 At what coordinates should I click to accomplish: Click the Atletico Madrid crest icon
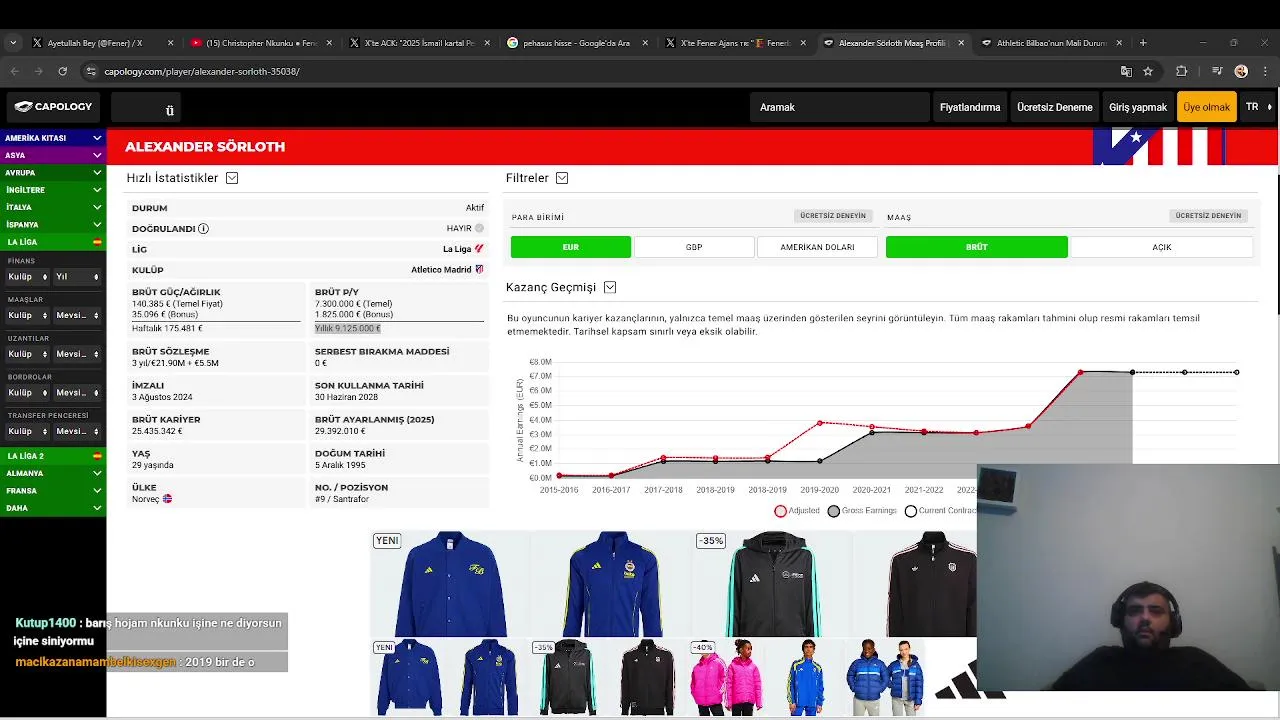click(x=479, y=270)
